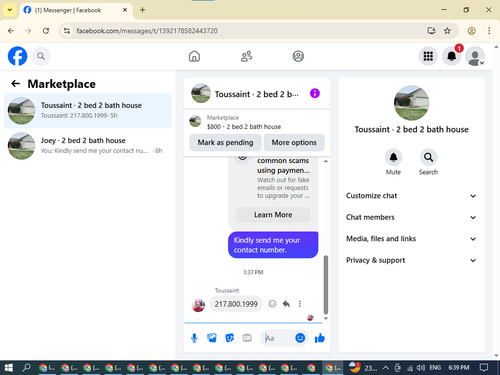Open a new browser tab

(x=142, y=10)
